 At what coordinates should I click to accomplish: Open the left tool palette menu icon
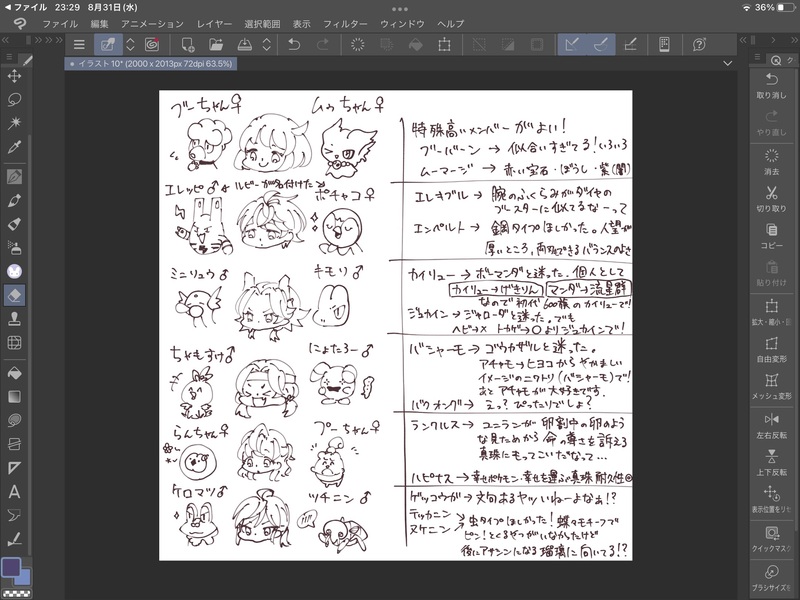(9, 57)
